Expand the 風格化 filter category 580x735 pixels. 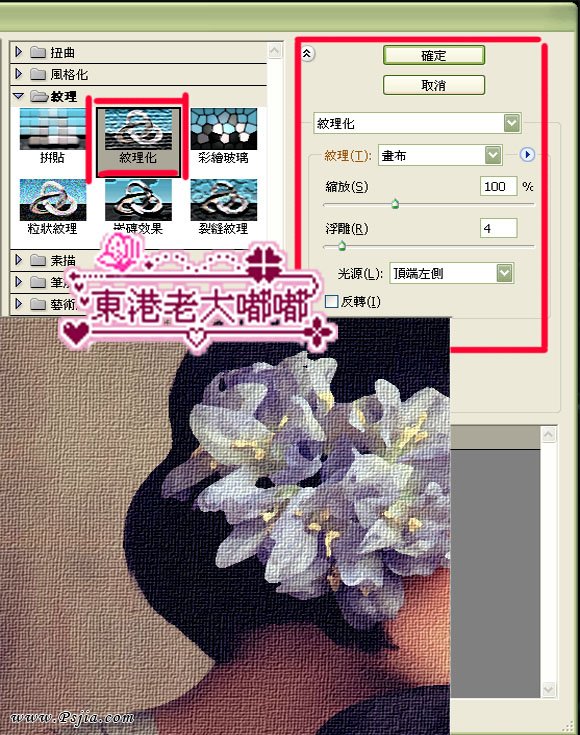point(18,74)
